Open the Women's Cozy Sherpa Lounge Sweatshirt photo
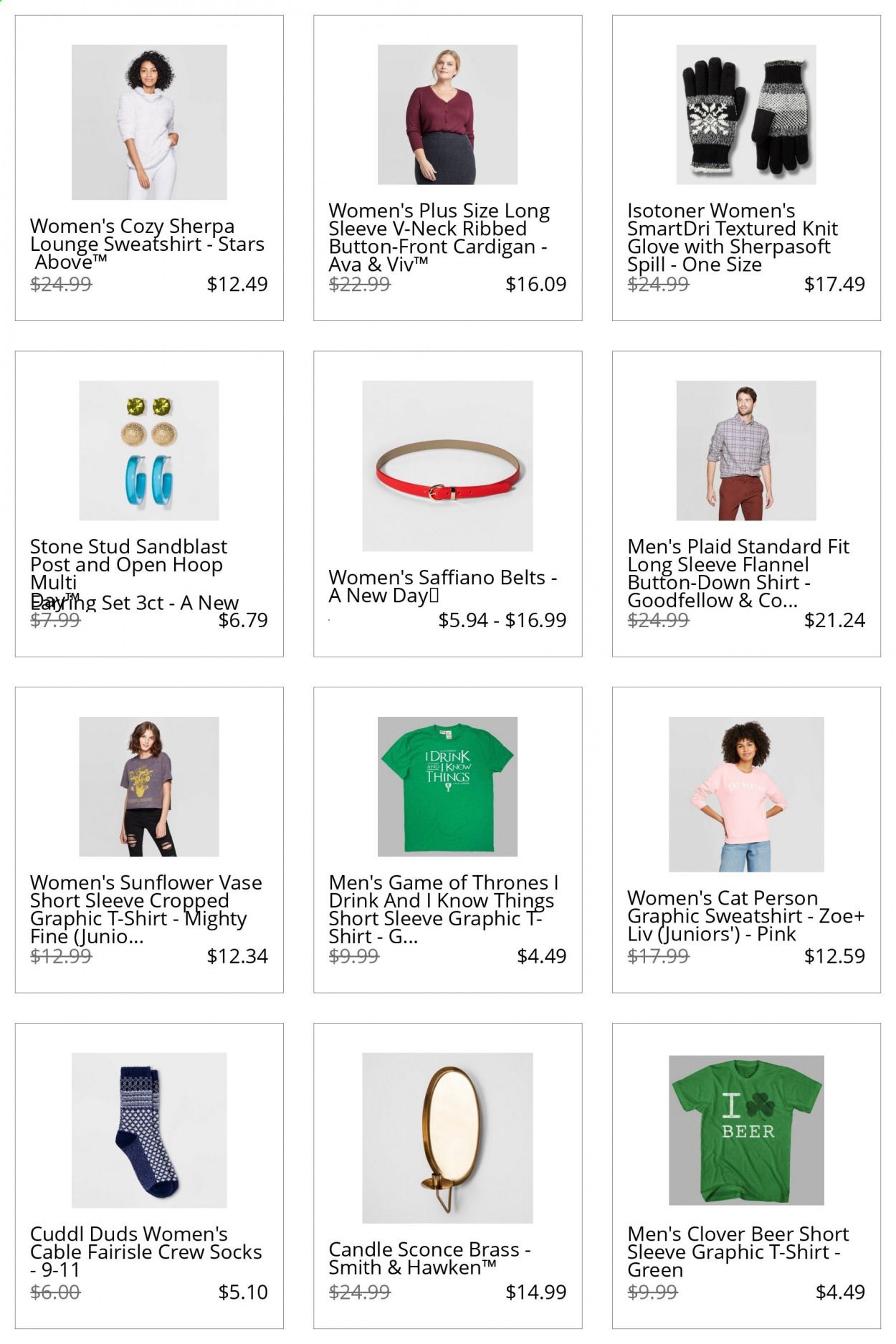896x1344 pixels. tap(149, 122)
